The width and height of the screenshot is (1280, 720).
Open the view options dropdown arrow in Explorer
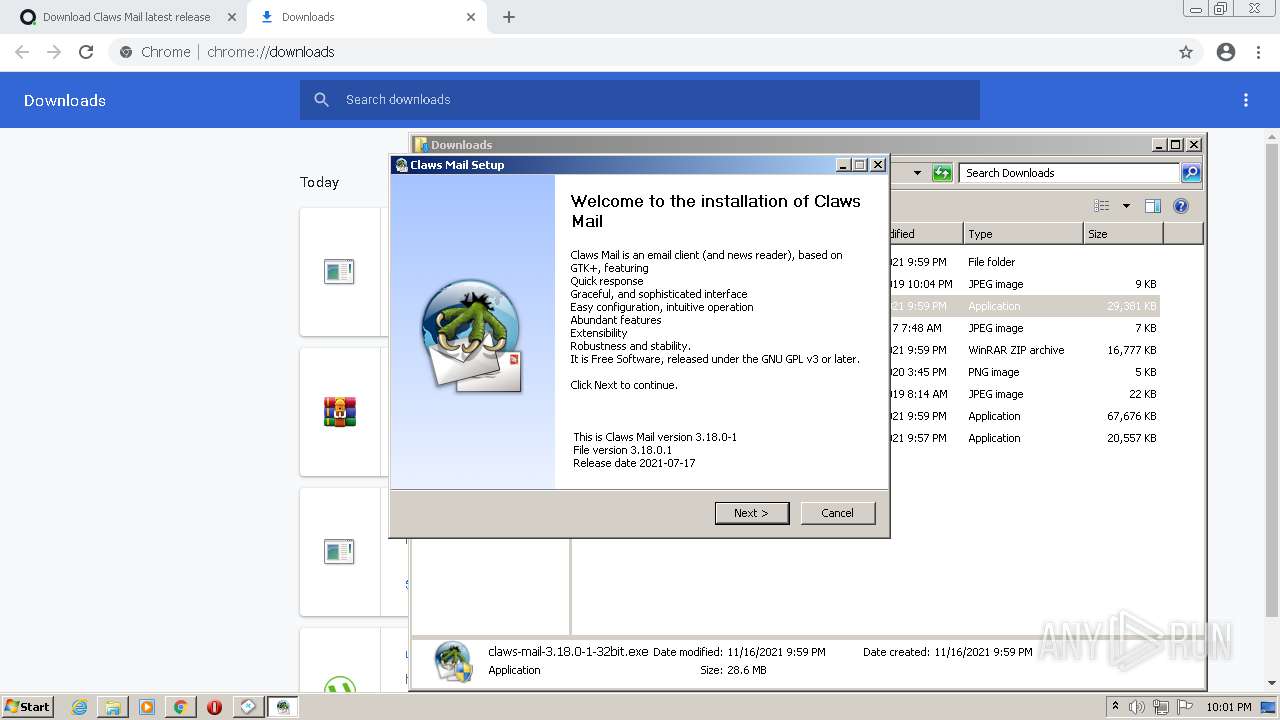1126,206
